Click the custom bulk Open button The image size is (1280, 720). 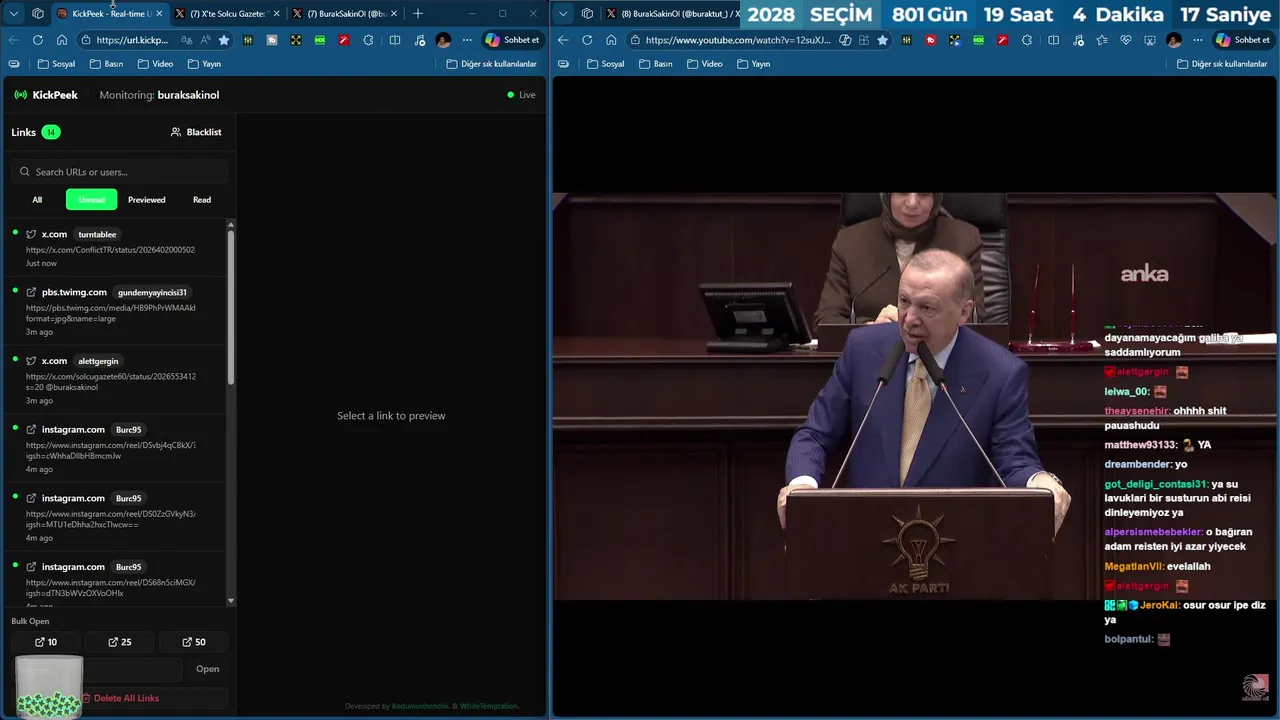[x=207, y=669]
